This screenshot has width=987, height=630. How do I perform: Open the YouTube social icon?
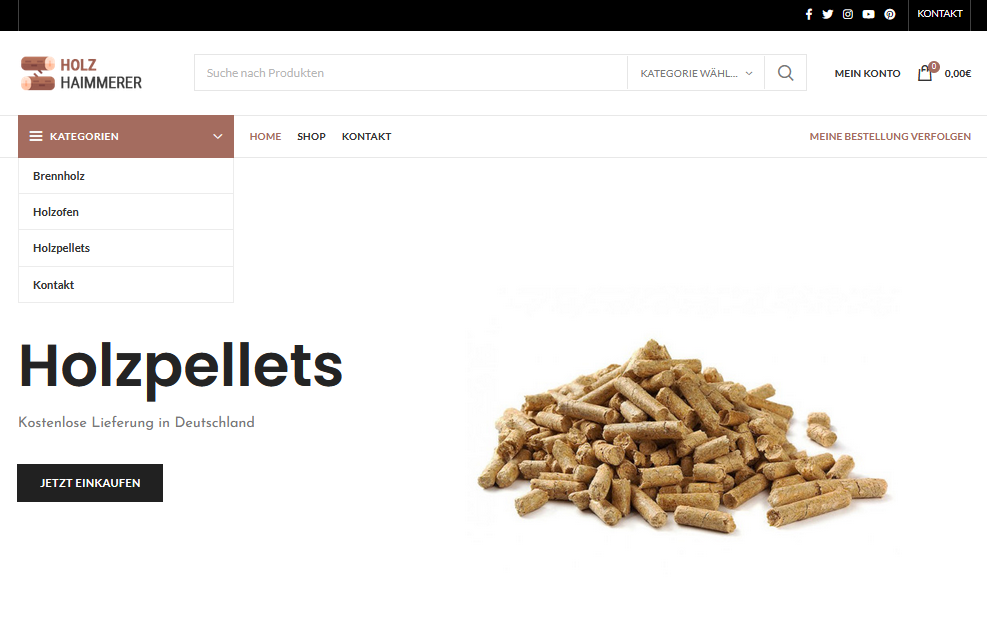869,14
